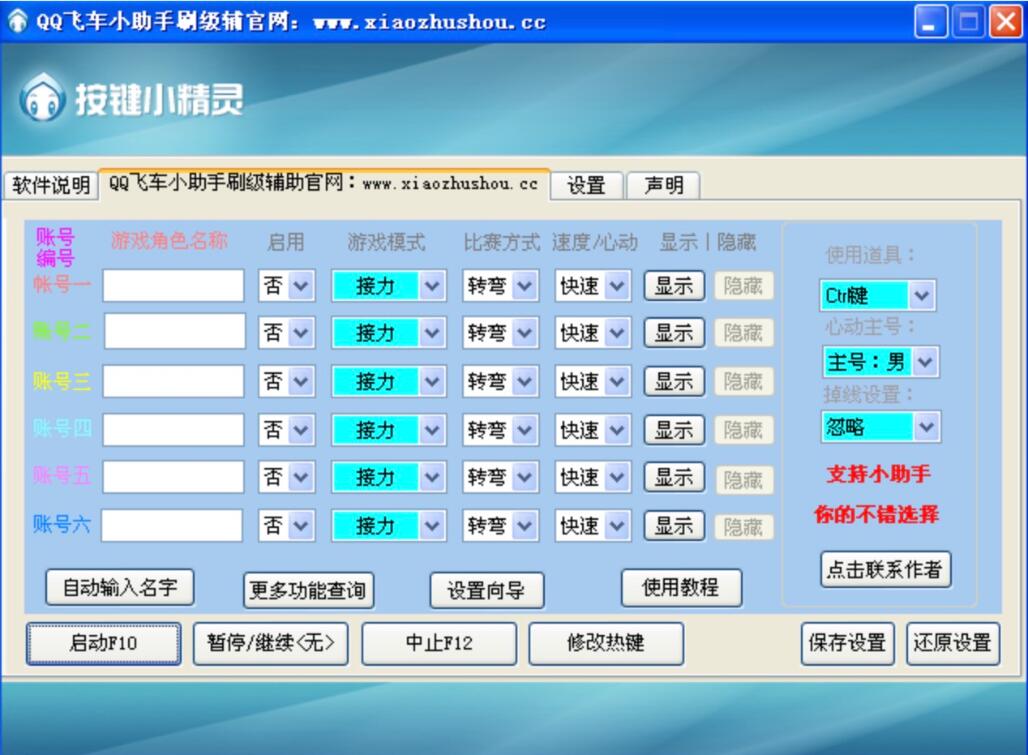Click the 还原设置 button

(953, 644)
